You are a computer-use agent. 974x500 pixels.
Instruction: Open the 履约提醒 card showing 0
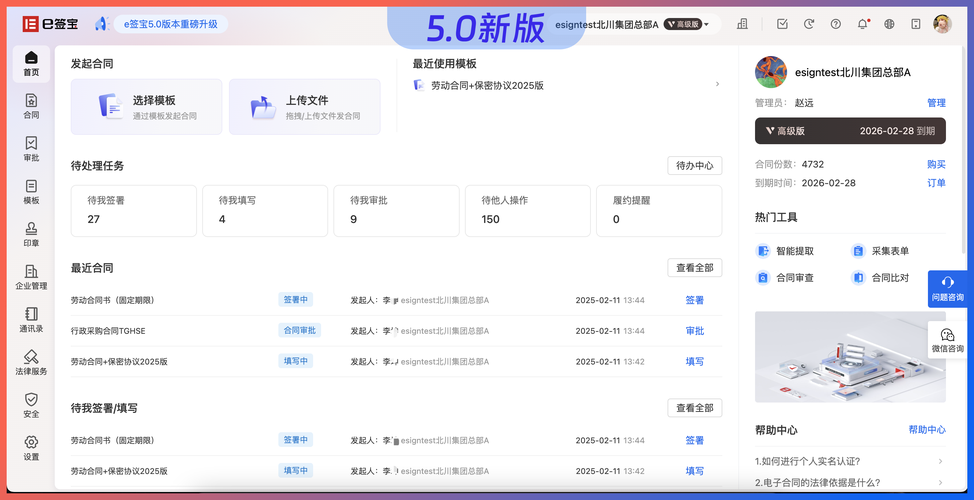click(659, 211)
